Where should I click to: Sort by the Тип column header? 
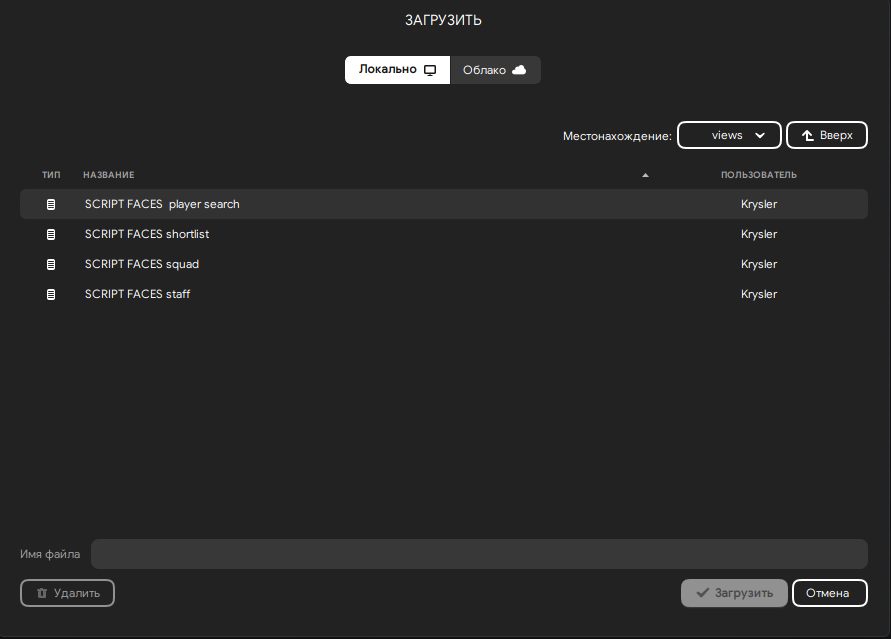[51, 175]
